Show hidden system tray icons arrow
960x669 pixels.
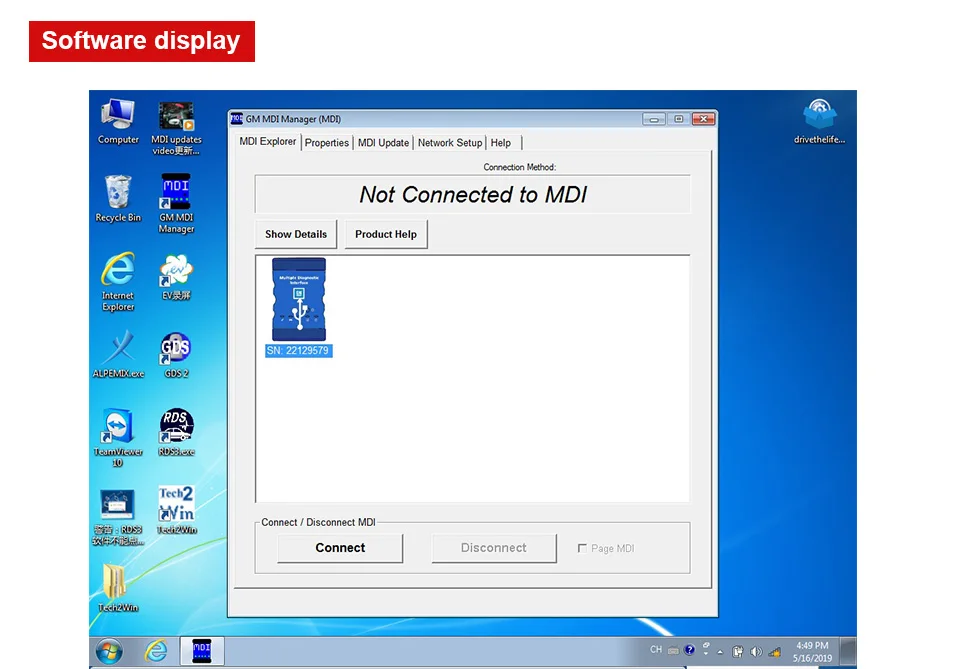click(x=720, y=652)
